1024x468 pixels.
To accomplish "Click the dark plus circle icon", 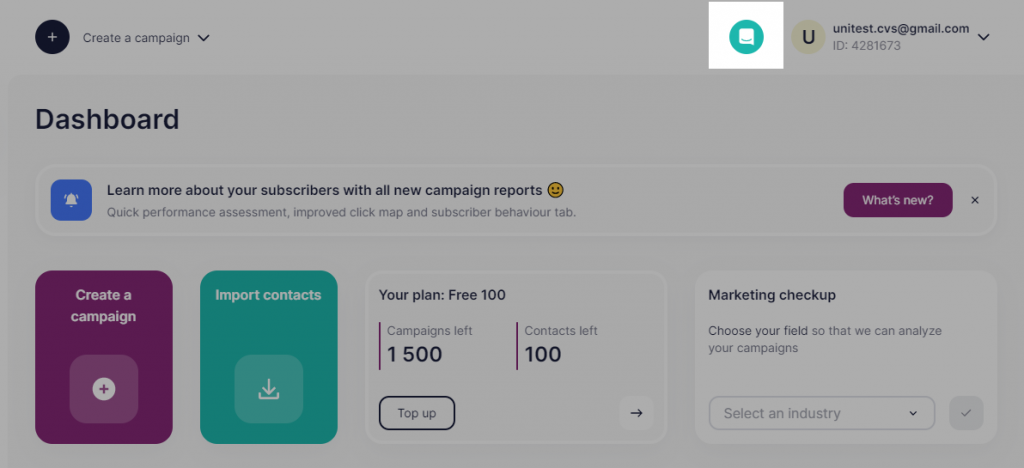I will pos(52,37).
